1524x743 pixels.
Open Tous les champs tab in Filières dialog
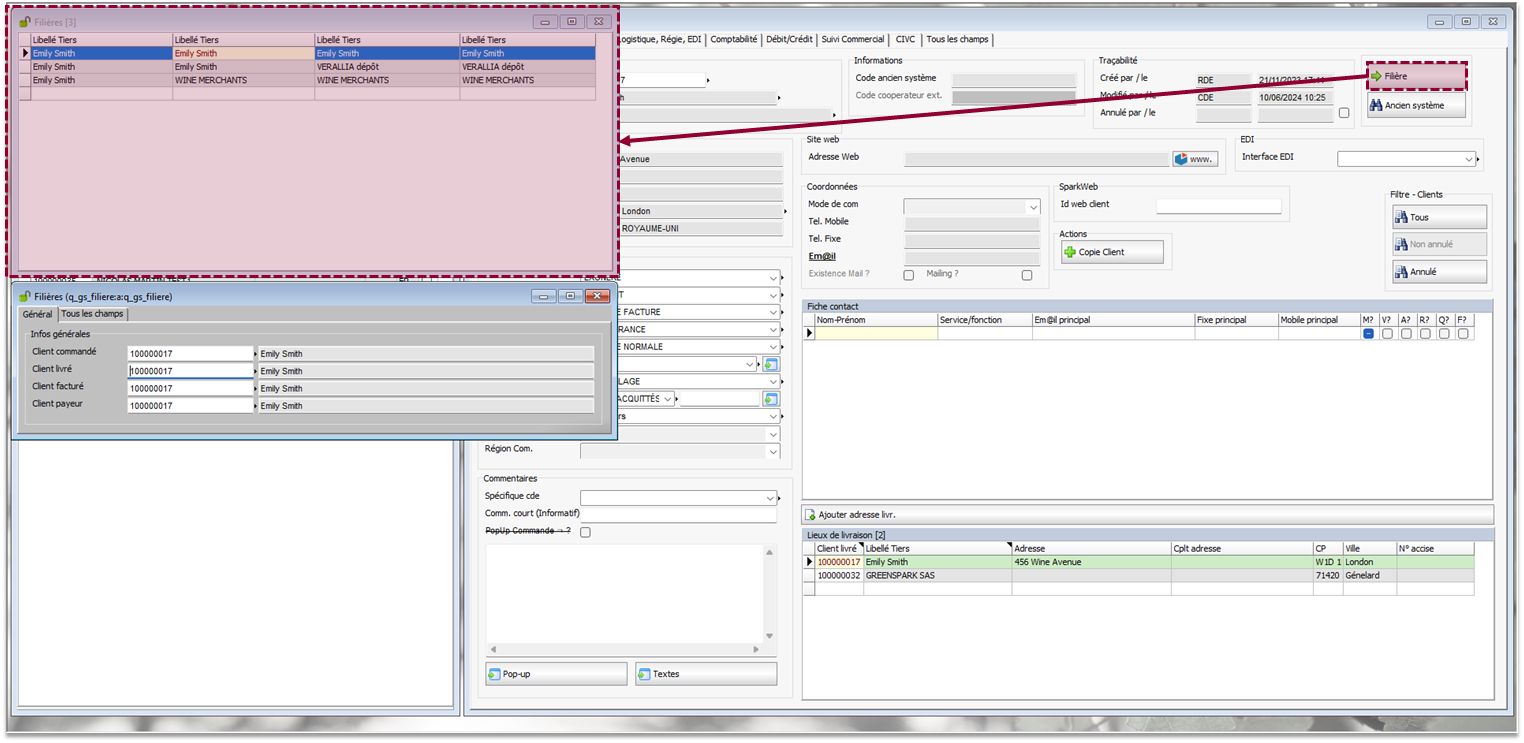coord(93,314)
